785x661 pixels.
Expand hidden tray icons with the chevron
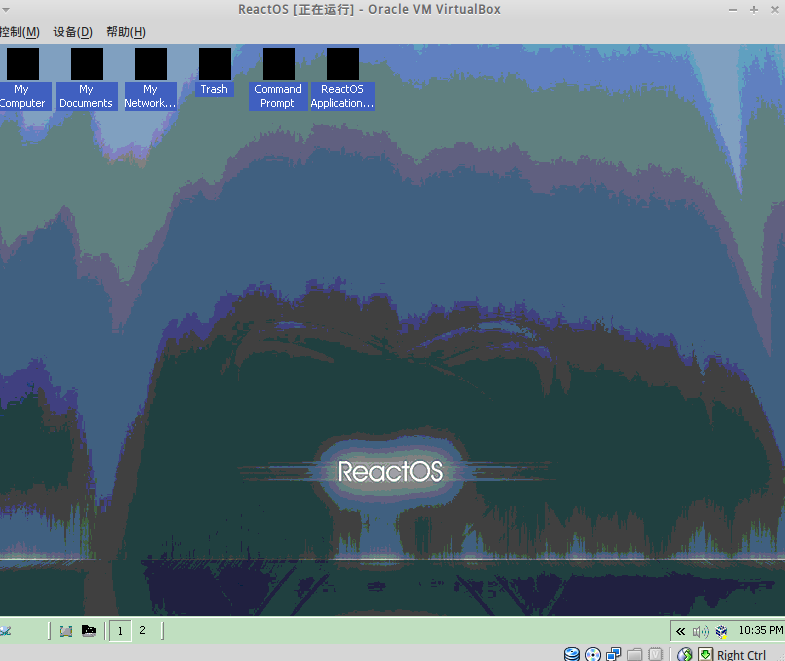(x=680, y=631)
